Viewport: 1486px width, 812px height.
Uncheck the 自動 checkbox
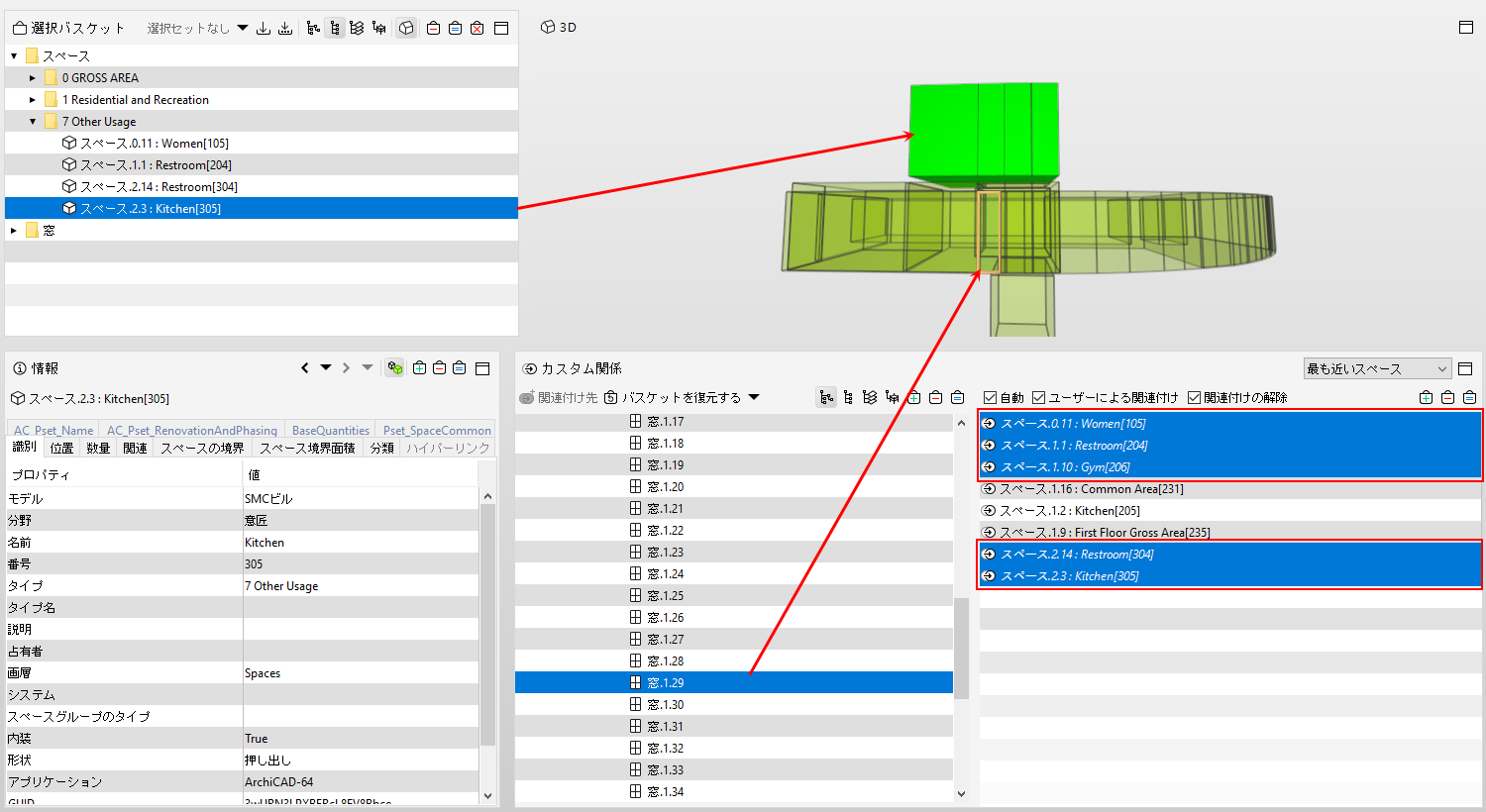pos(990,397)
